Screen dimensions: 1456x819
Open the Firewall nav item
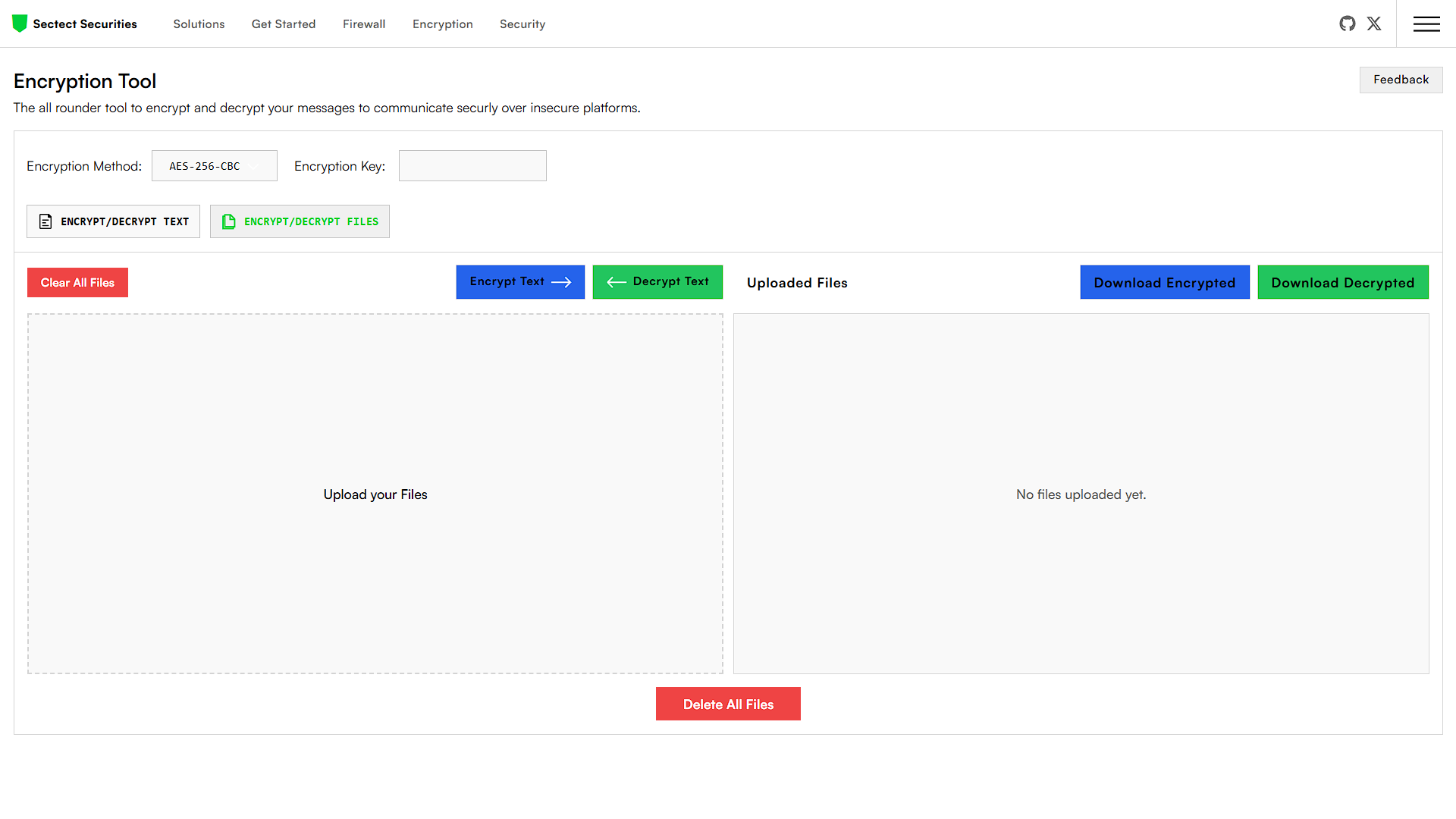tap(364, 24)
